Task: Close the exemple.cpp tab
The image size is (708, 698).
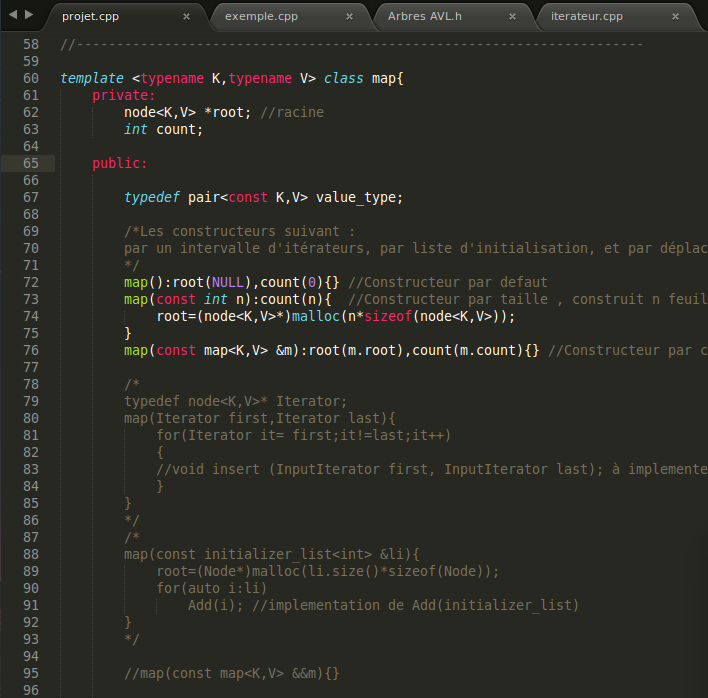Action: (349, 17)
